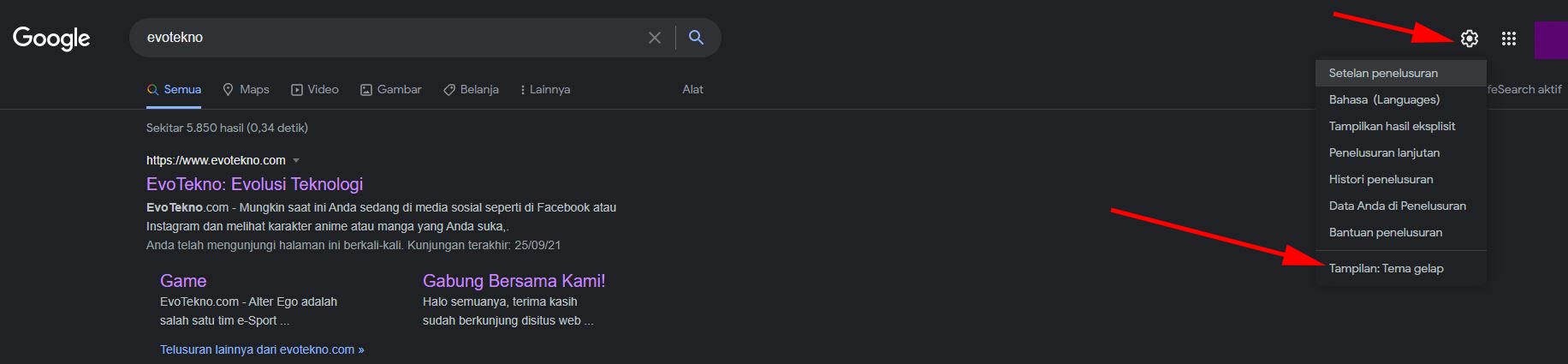The height and width of the screenshot is (364, 1568).
Task: Open the Belanja shopping tab
Action: (x=471, y=89)
